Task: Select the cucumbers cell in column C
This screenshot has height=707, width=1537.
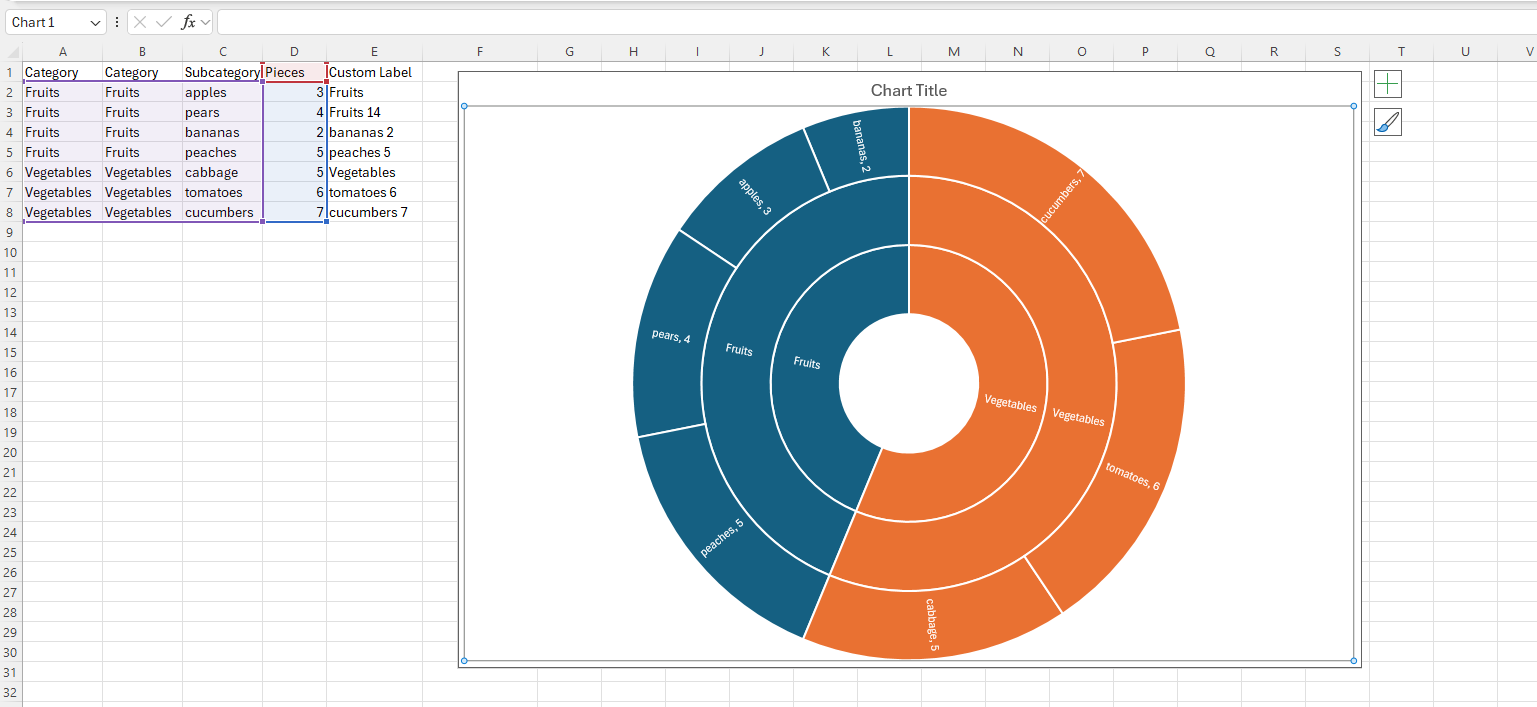Action: click(x=222, y=212)
